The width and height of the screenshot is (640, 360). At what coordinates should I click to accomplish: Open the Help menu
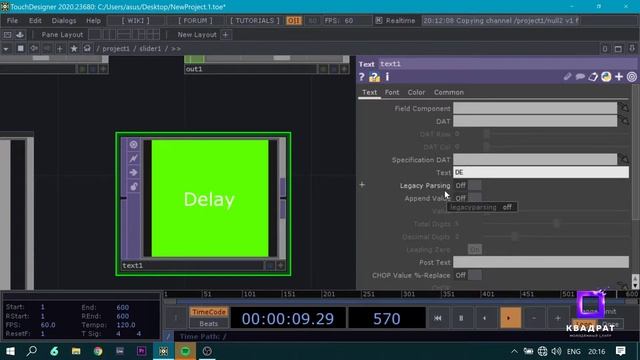[93, 20]
